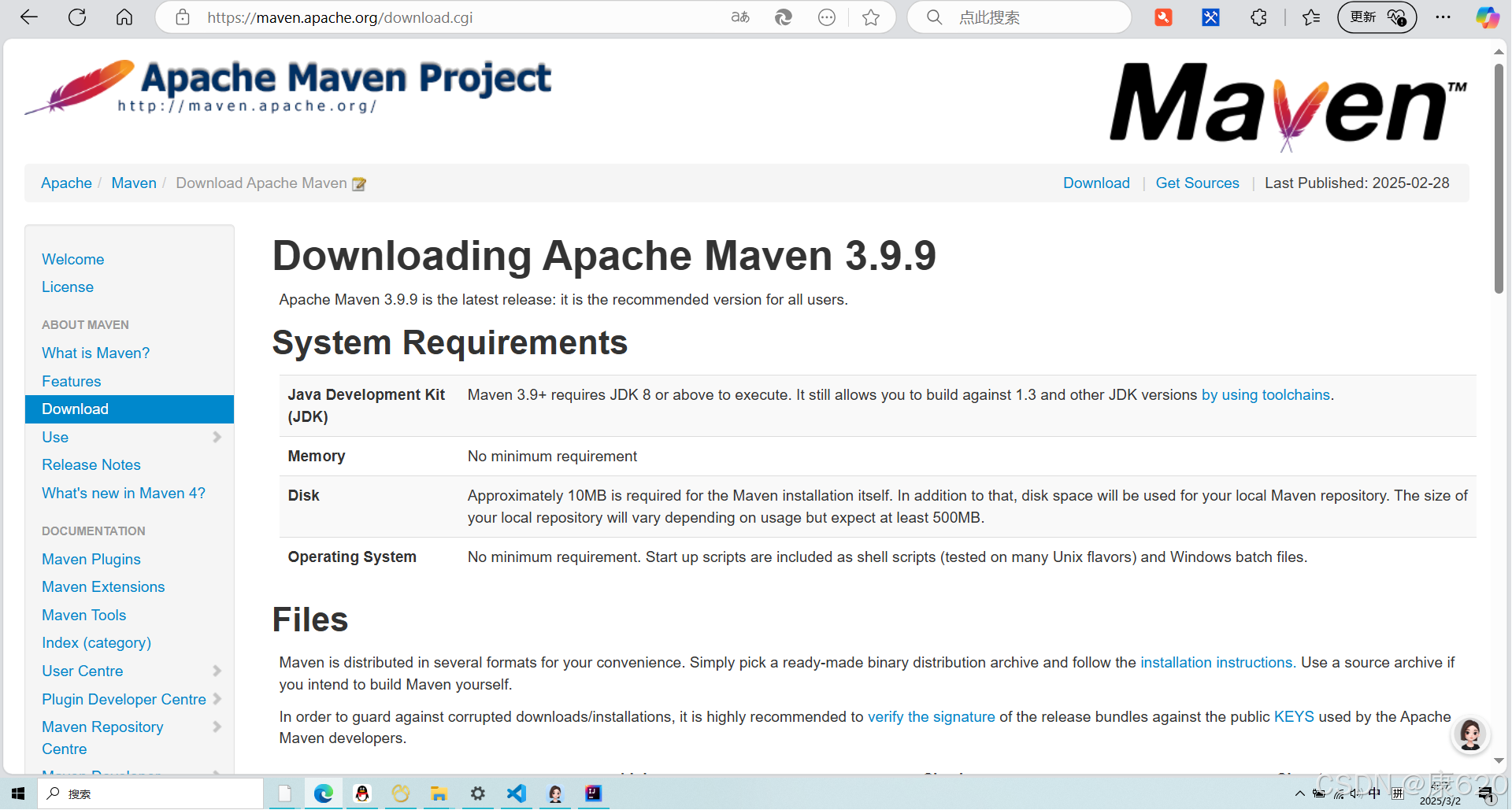Click the Apache Maven Project feather logo

point(288,87)
